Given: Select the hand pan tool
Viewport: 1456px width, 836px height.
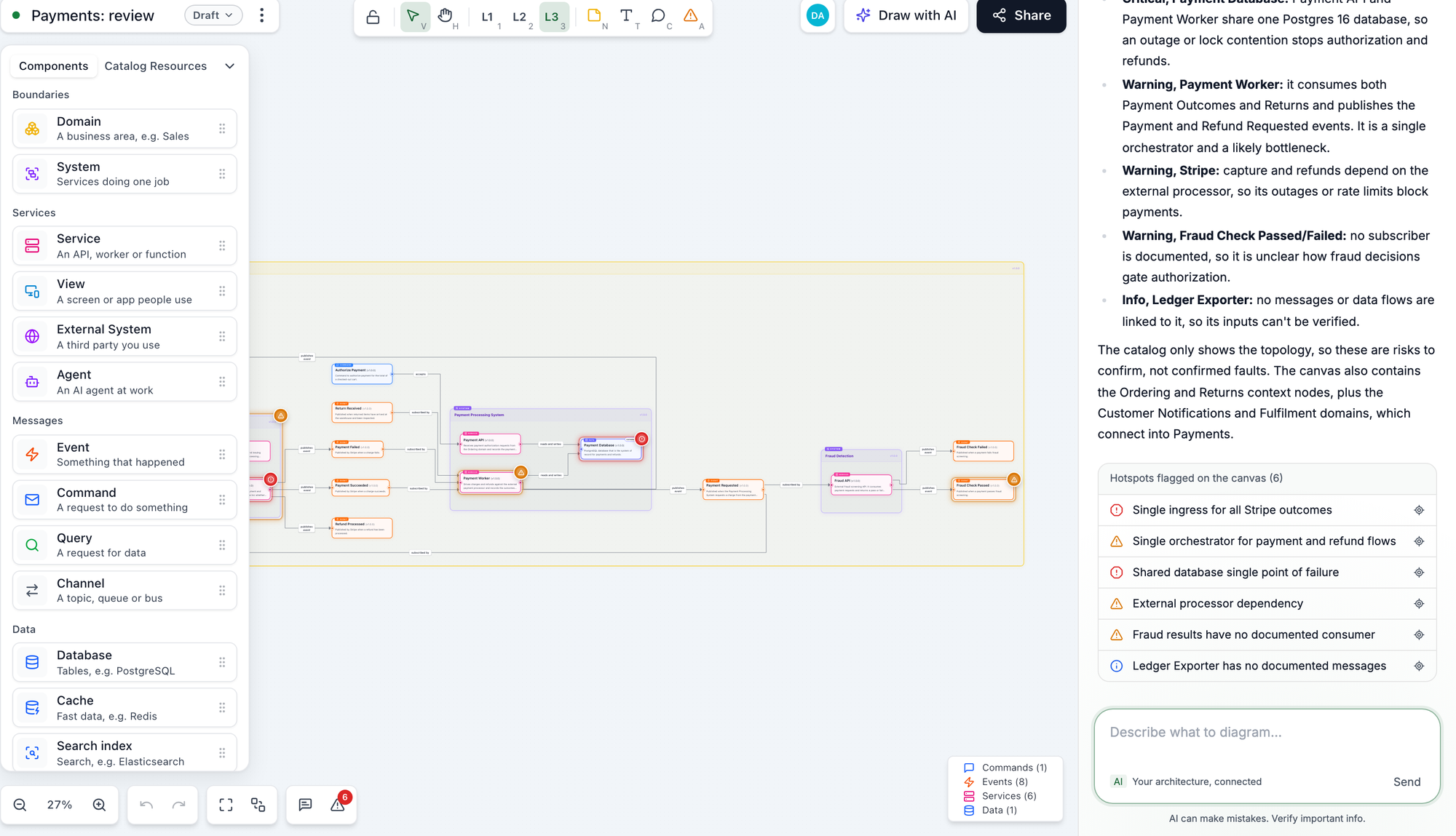Looking at the screenshot, I should 446,16.
